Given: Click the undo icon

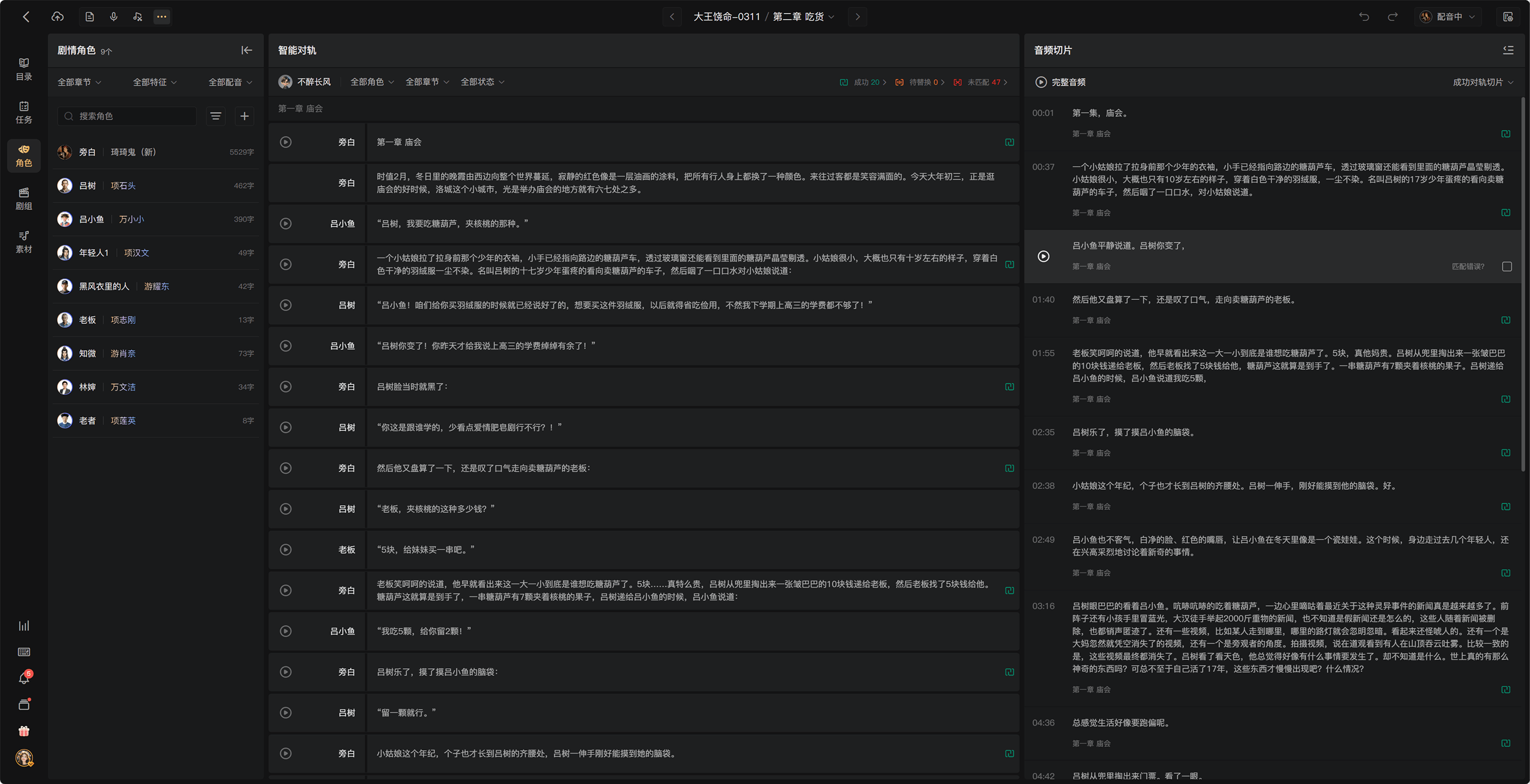Looking at the screenshot, I should click(1364, 16).
